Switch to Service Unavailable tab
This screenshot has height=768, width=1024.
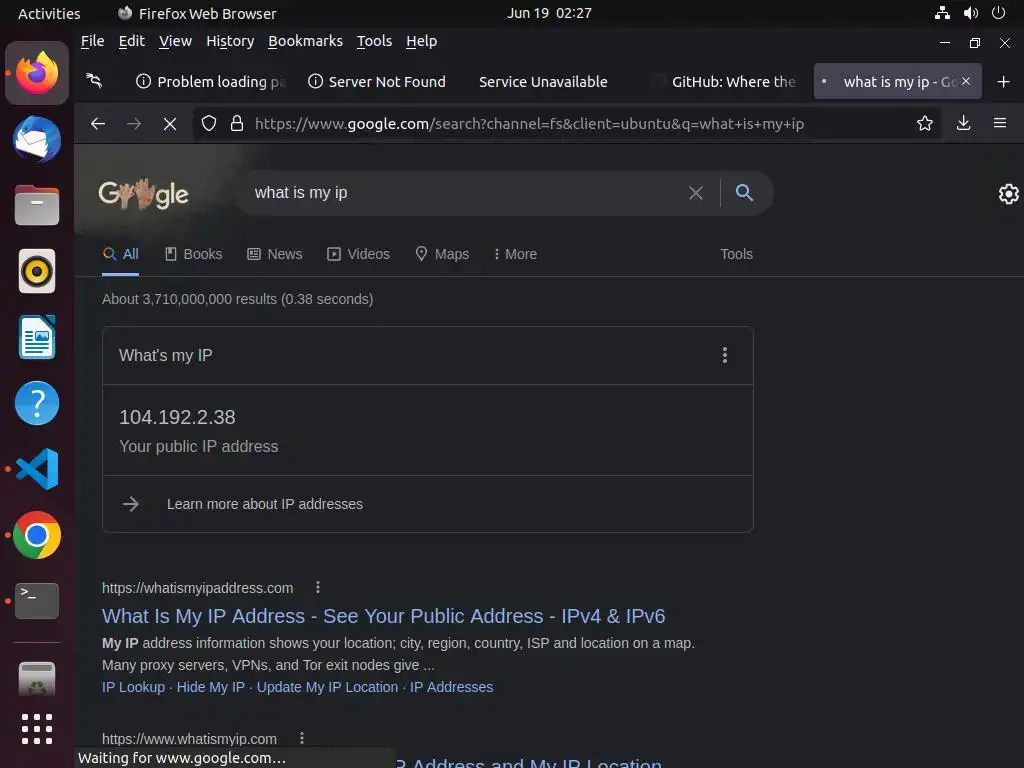(x=543, y=82)
